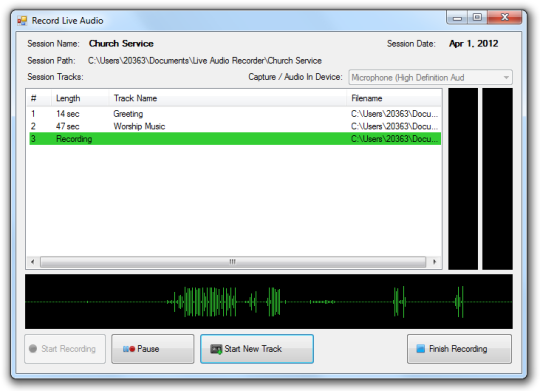Select the green Recording track row

[x=235, y=139]
